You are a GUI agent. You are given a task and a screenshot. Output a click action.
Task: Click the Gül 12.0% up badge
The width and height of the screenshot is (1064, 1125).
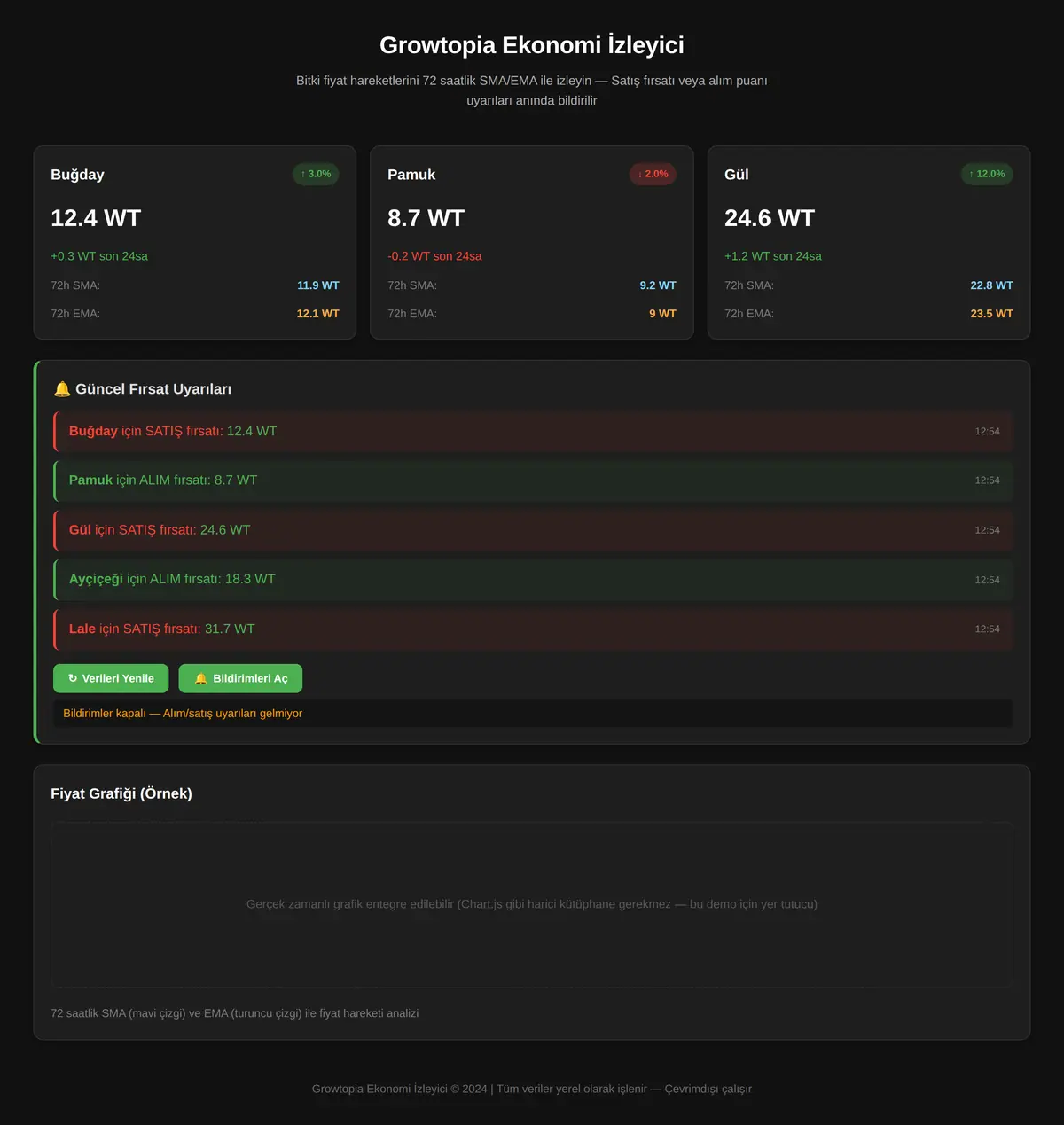coord(987,174)
